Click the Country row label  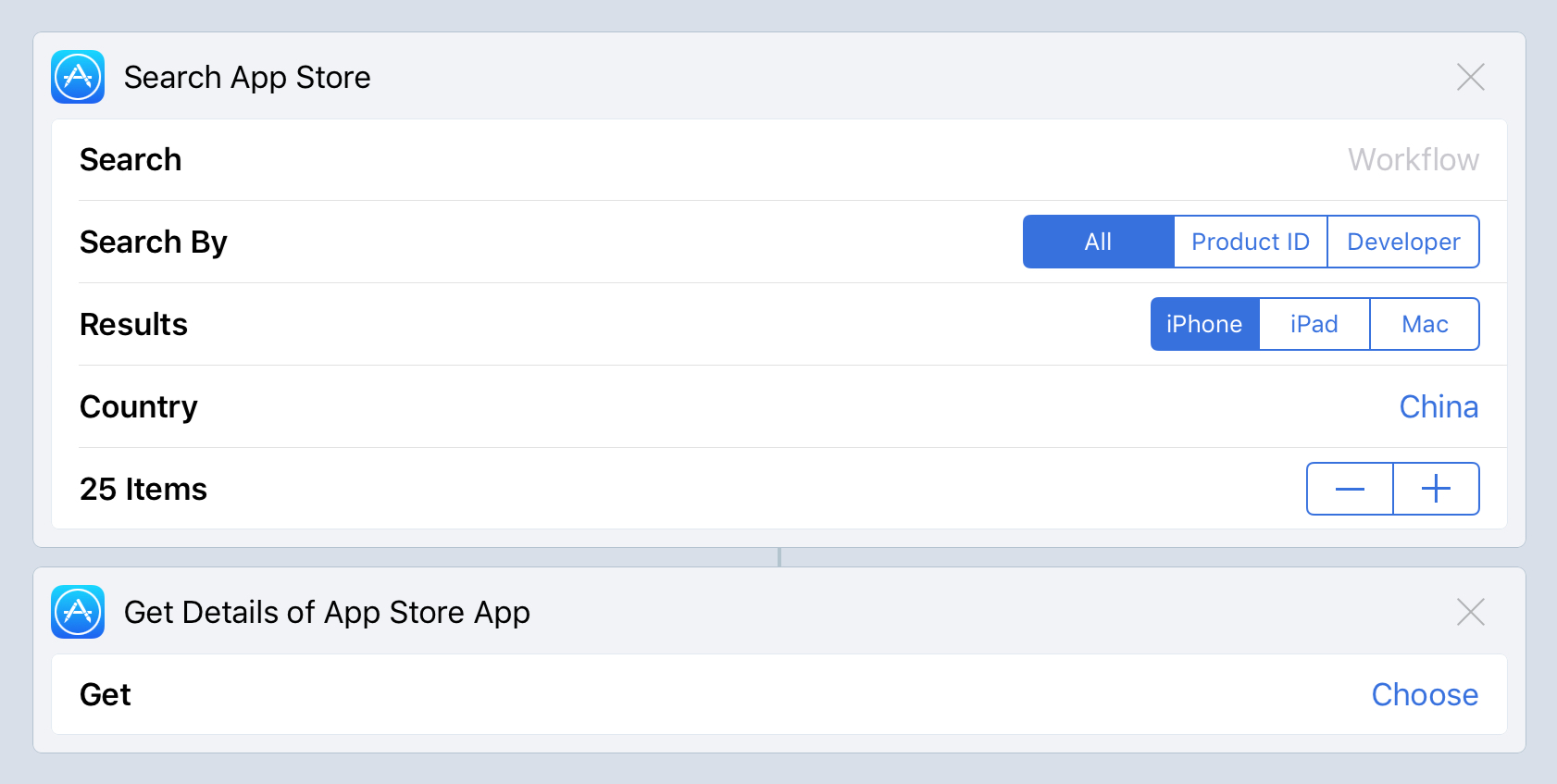[x=139, y=406]
